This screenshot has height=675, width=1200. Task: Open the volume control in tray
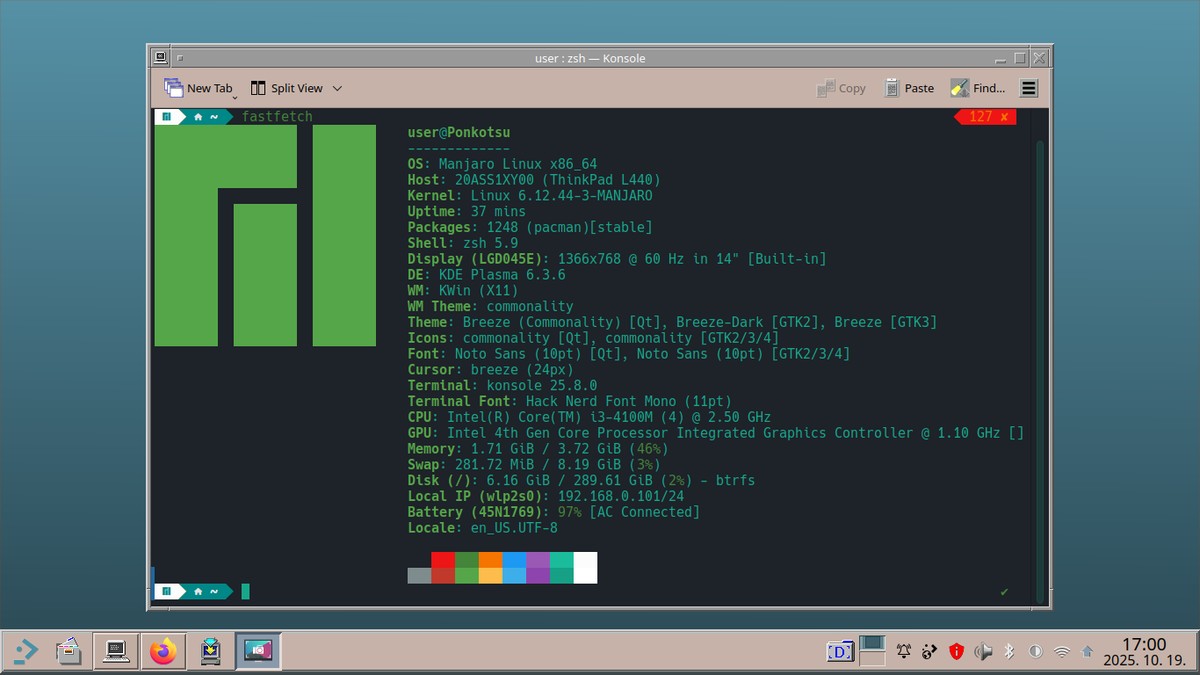983,652
